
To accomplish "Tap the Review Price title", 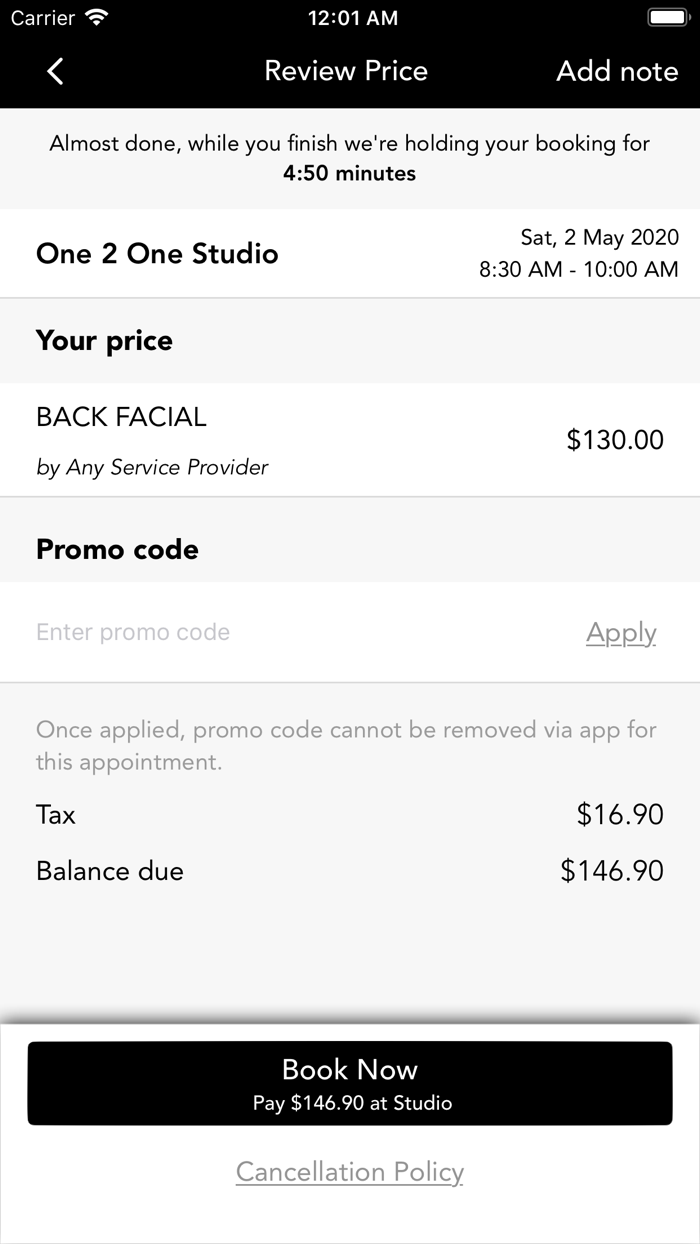I will 346,71.
